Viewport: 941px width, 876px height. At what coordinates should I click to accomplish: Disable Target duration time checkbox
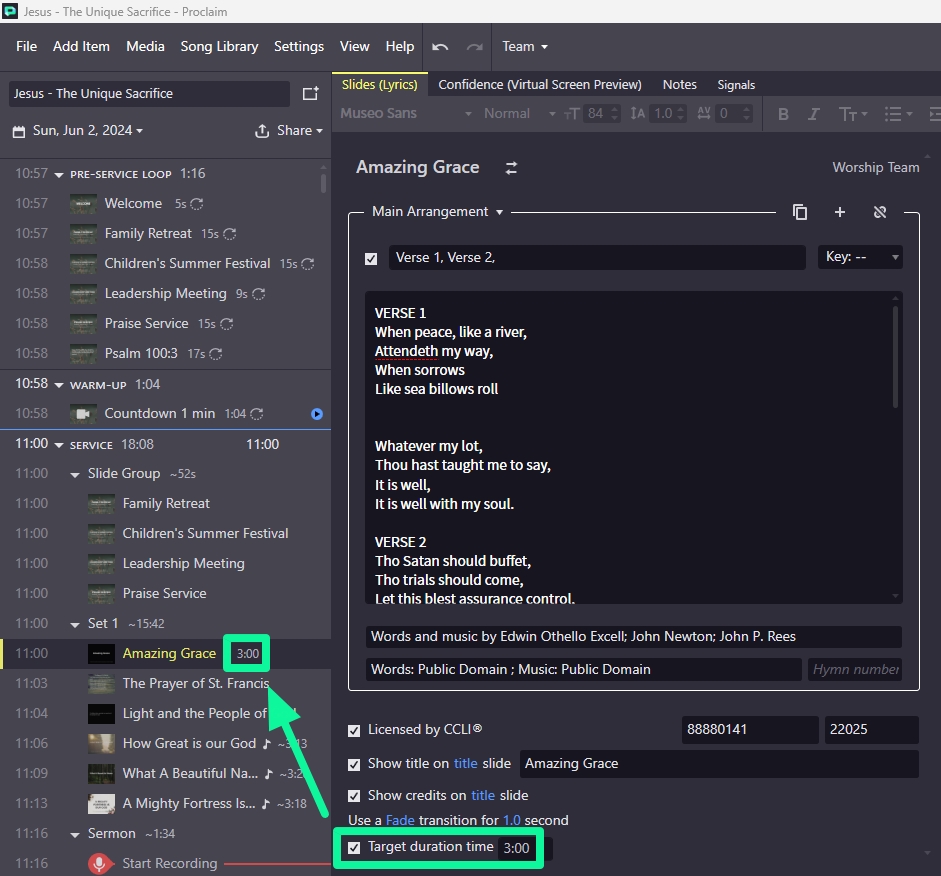click(354, 848)
